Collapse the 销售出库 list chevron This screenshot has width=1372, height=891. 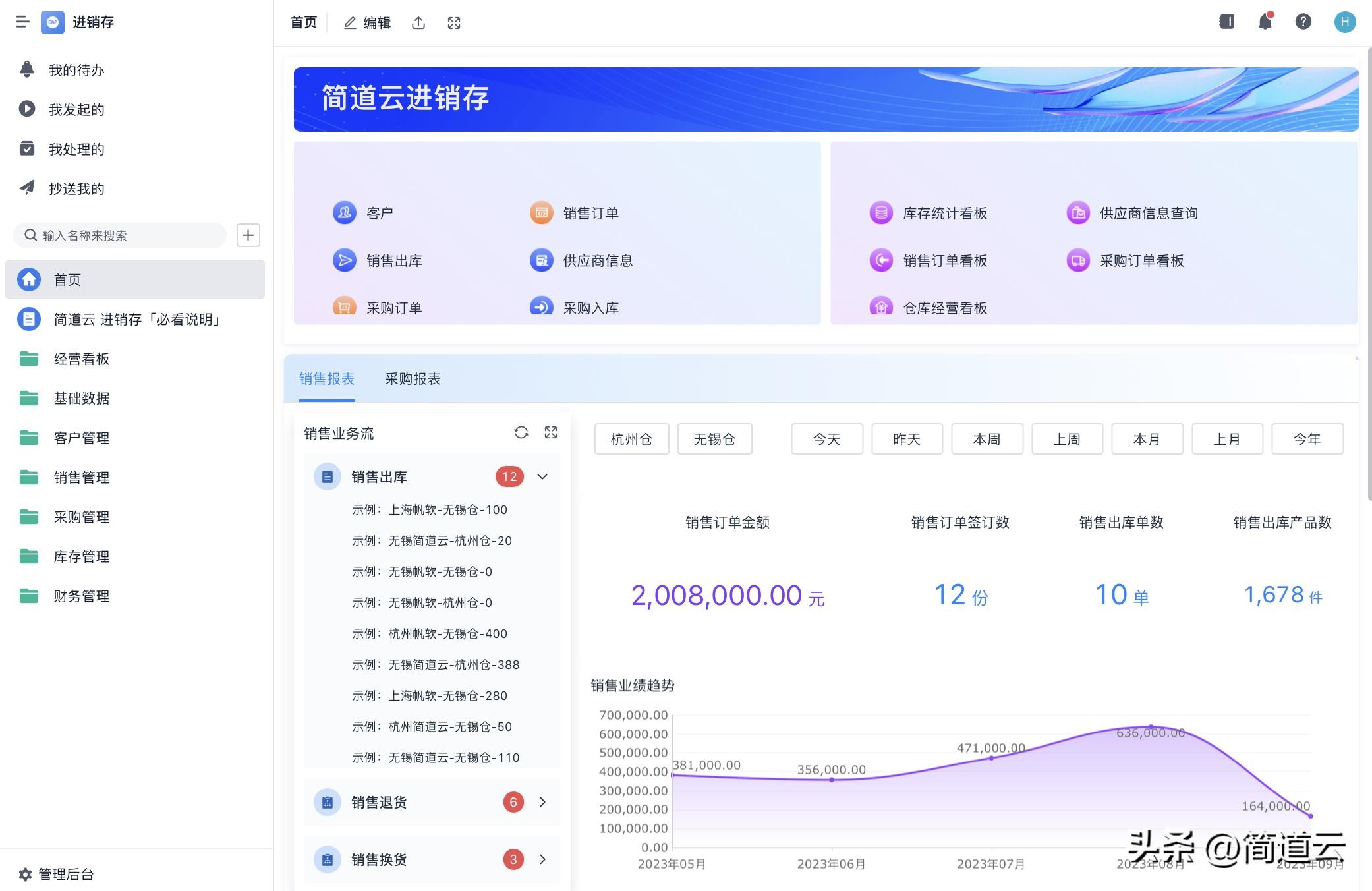click(x=542, y=476)
